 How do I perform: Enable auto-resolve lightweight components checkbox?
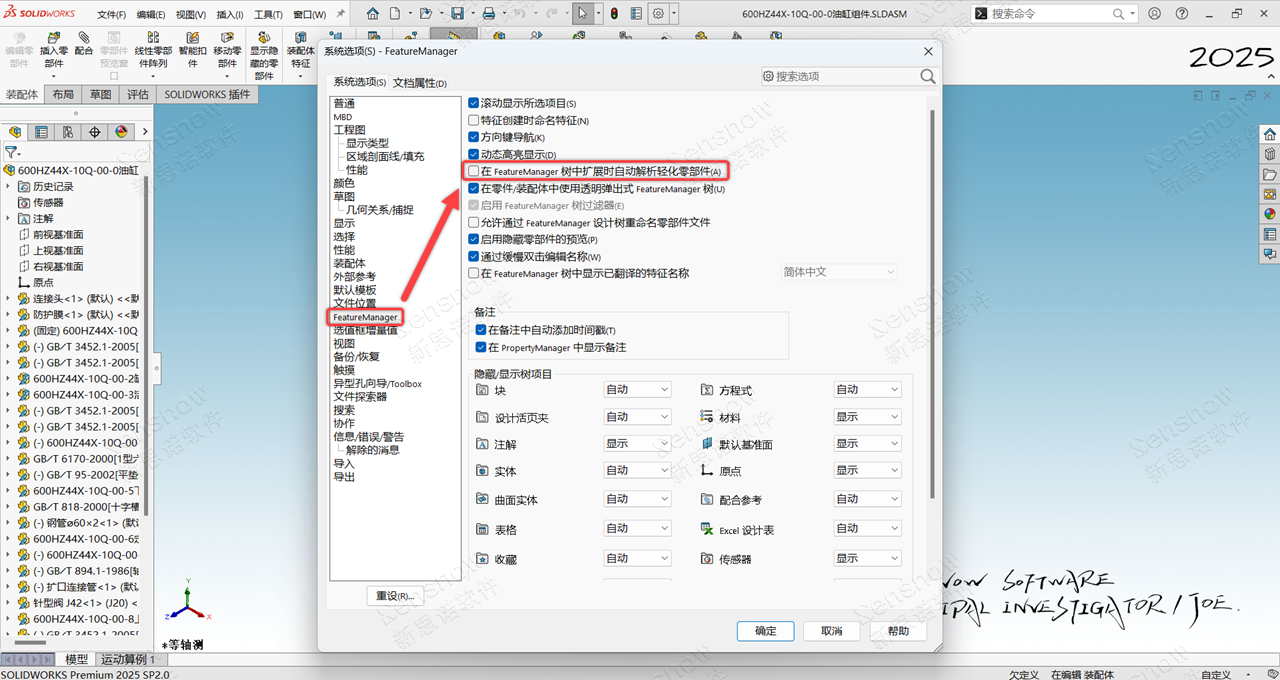pos(474,172)
